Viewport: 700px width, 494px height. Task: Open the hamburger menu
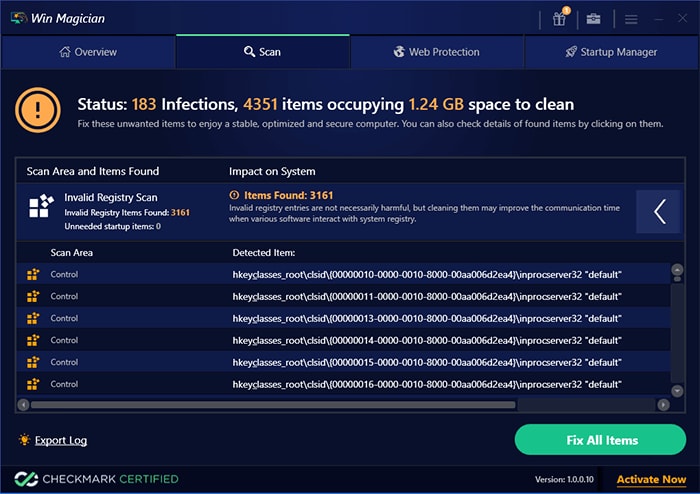[631, 19]
